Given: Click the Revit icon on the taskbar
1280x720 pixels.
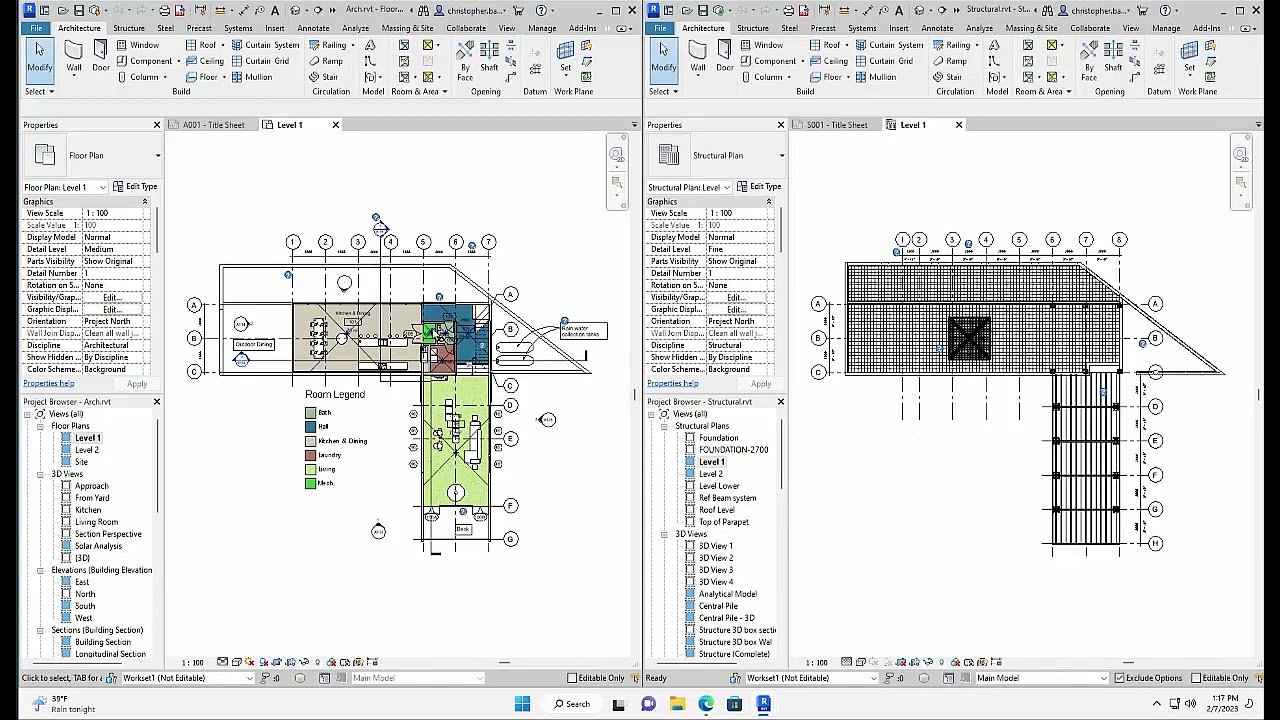Looking at the screenshot, I should click(763, 704).
